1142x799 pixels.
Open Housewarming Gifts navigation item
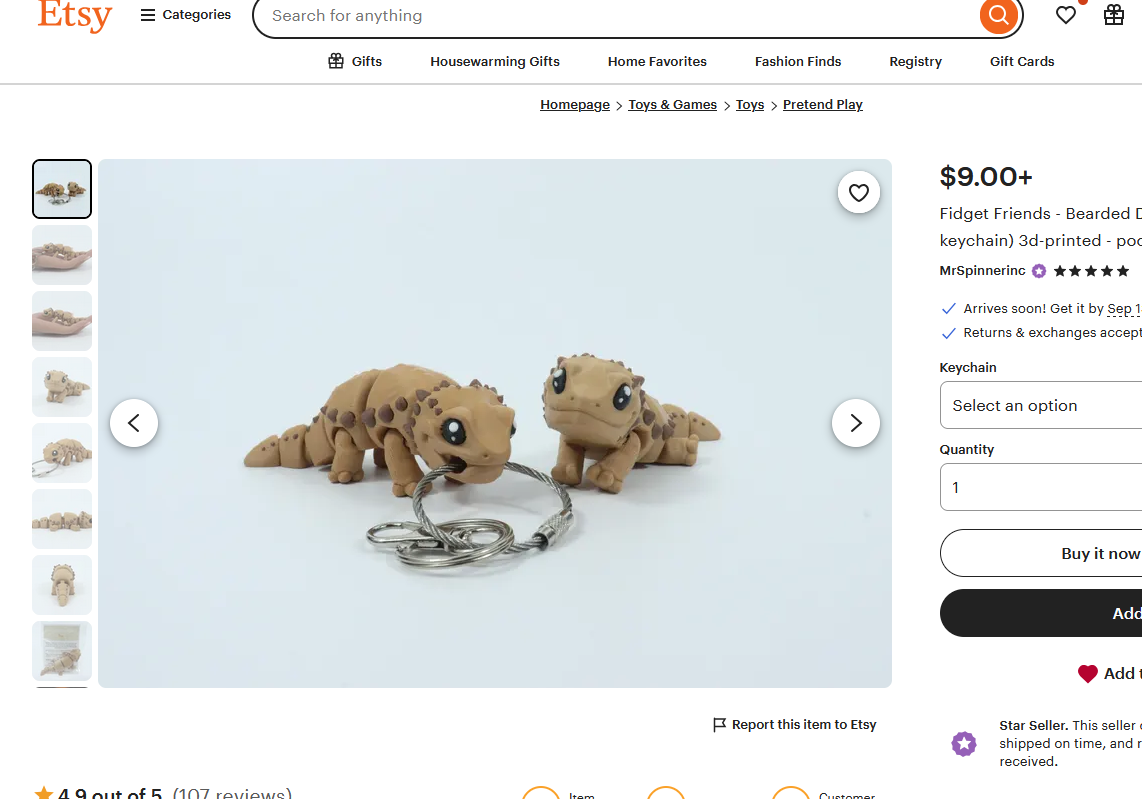(x=495, y=62)
